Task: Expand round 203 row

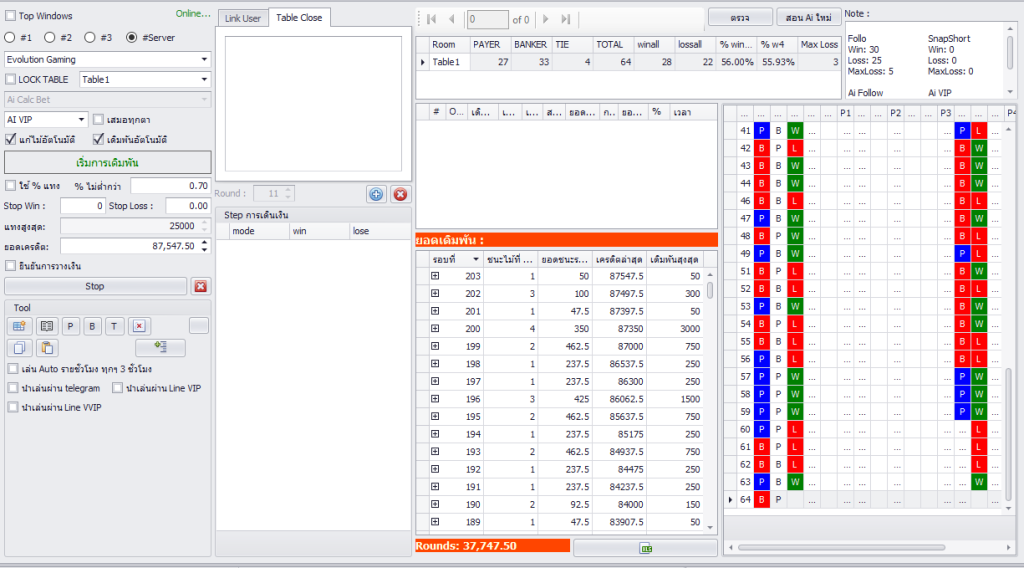Action: point(435,275)
